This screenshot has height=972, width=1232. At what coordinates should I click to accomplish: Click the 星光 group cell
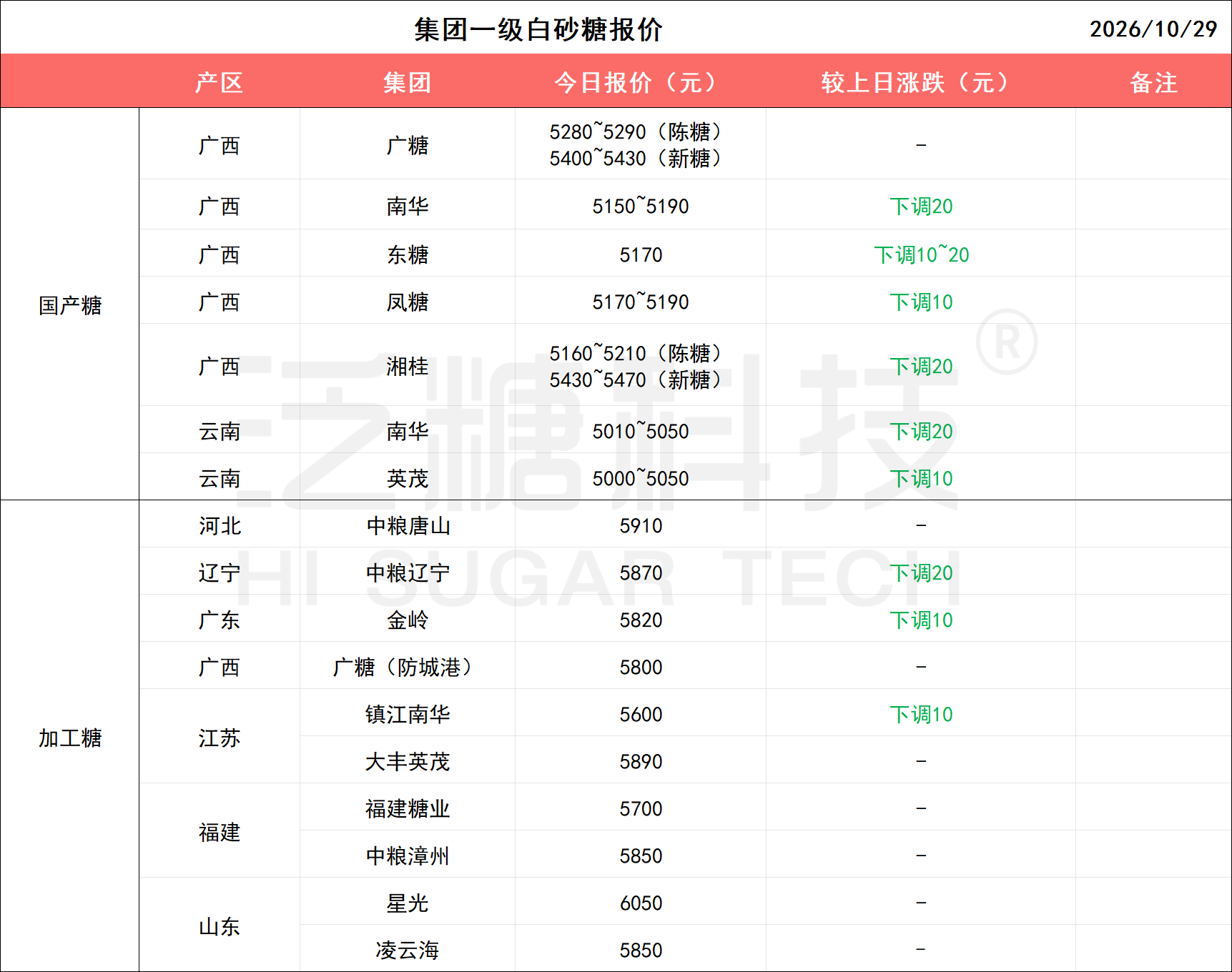[x=408, y=903]
